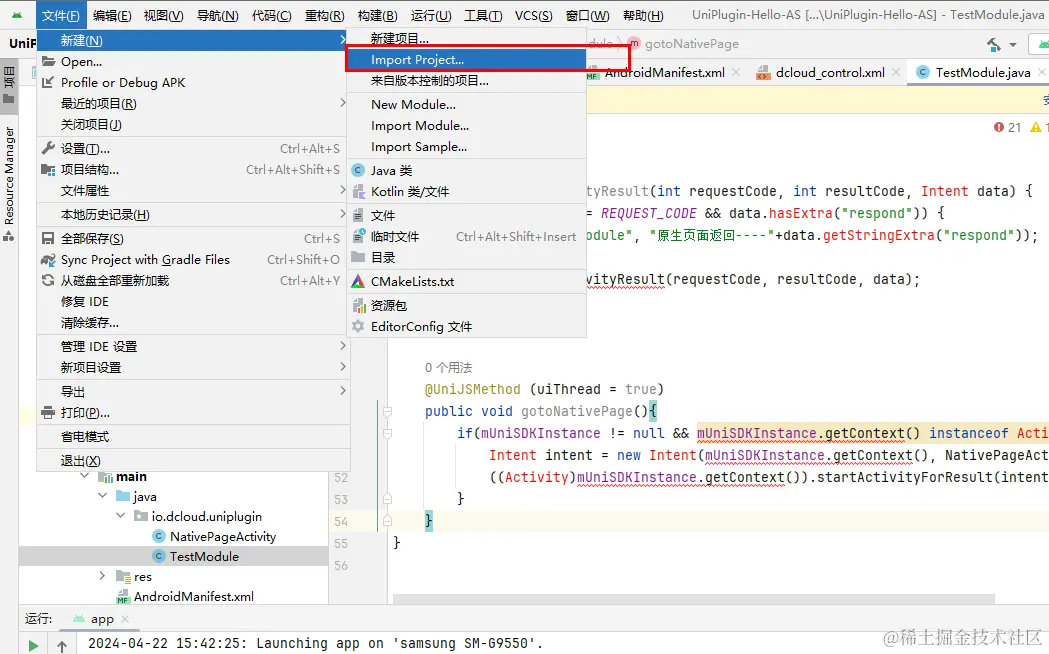Click the Profile or Debug APK icon

(48, 82)
